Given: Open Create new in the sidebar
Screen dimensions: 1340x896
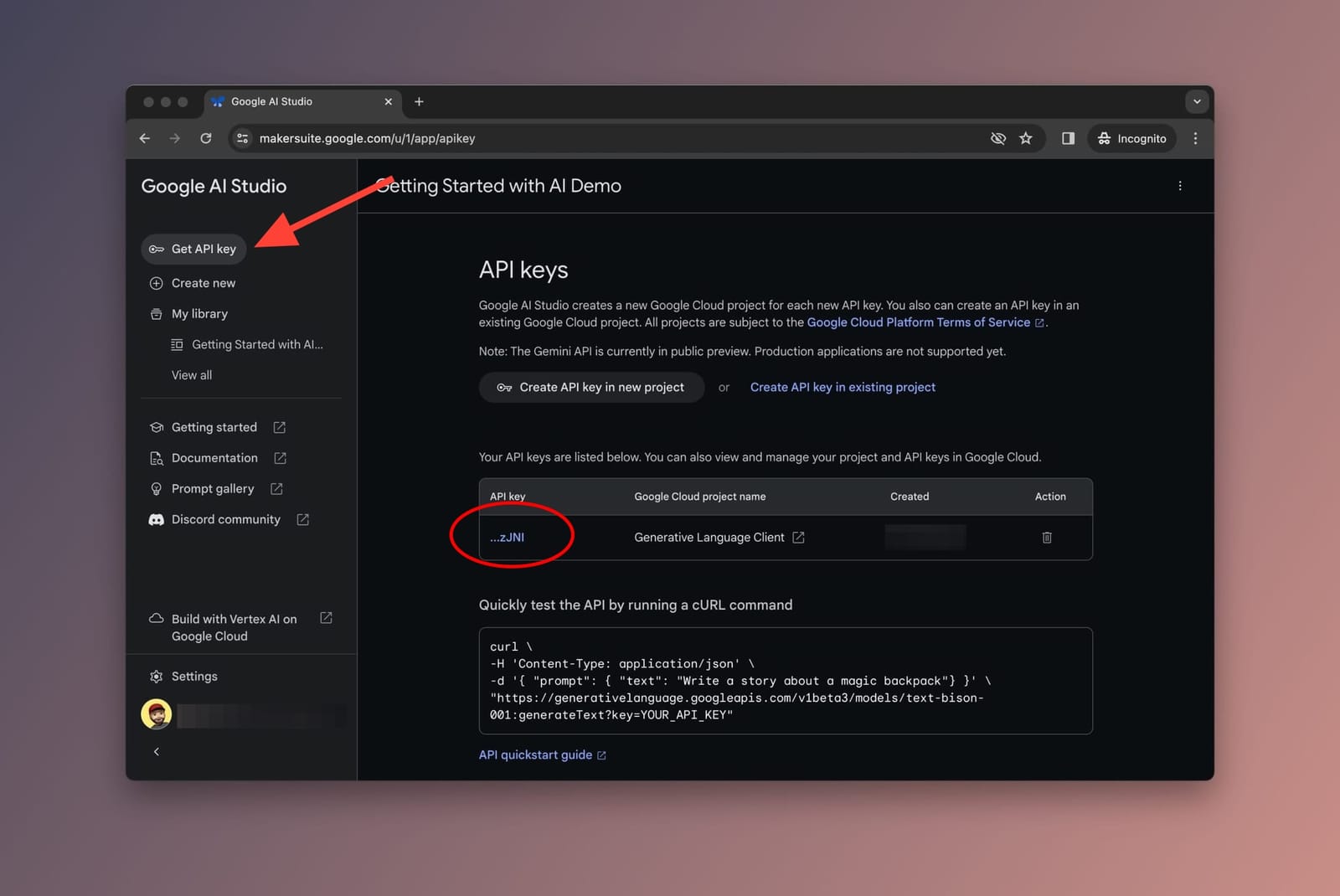Looking at the screenshot, I should click(x=203, y=283).
